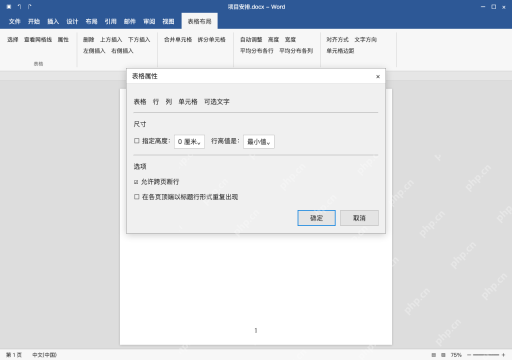The height and width of the screenshot is (360, 512).
Task: Click 单元格边距 in the ribbon
Action: click(x=340, y=51)
